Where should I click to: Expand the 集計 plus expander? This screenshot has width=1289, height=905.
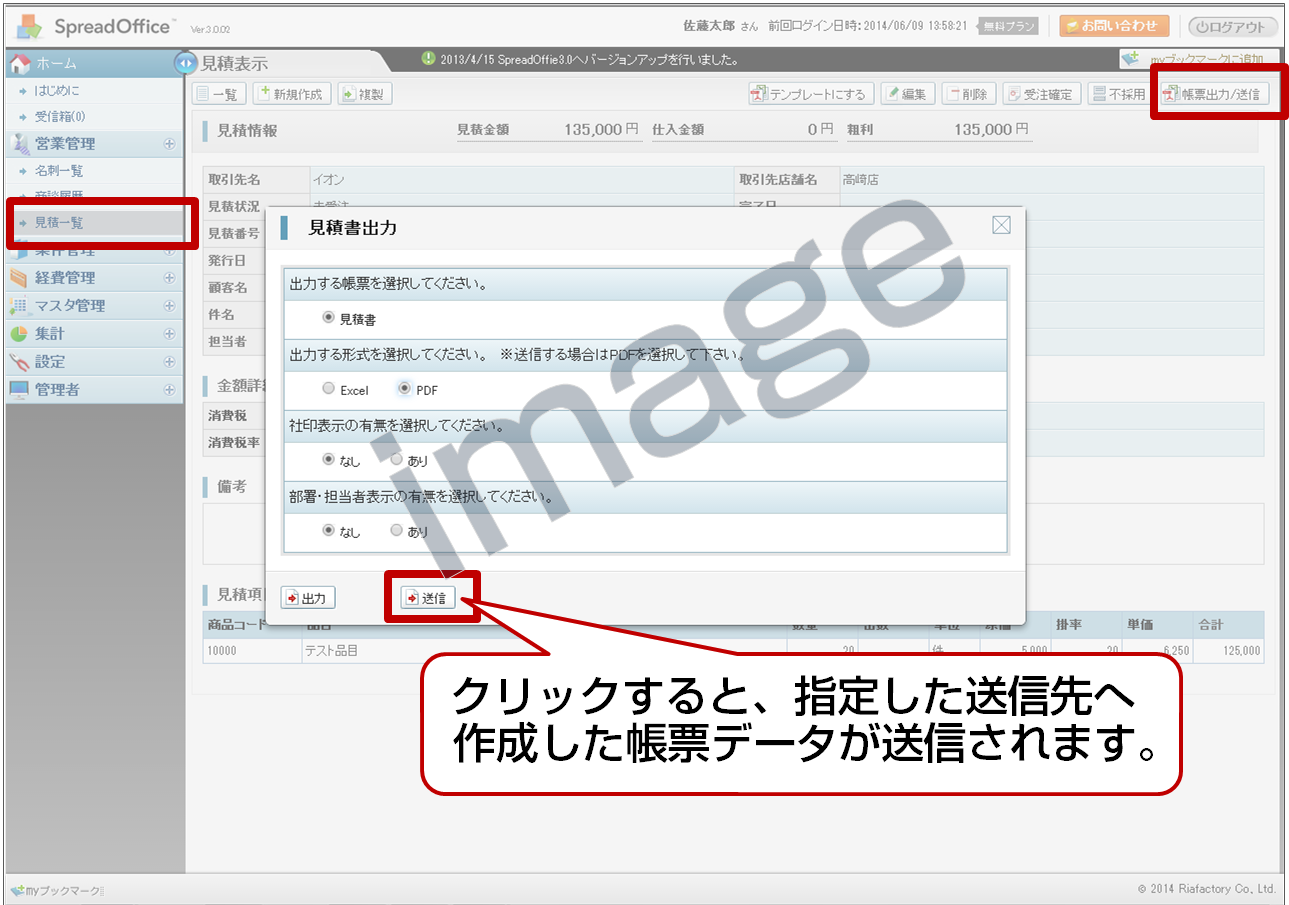pos(169,334)
